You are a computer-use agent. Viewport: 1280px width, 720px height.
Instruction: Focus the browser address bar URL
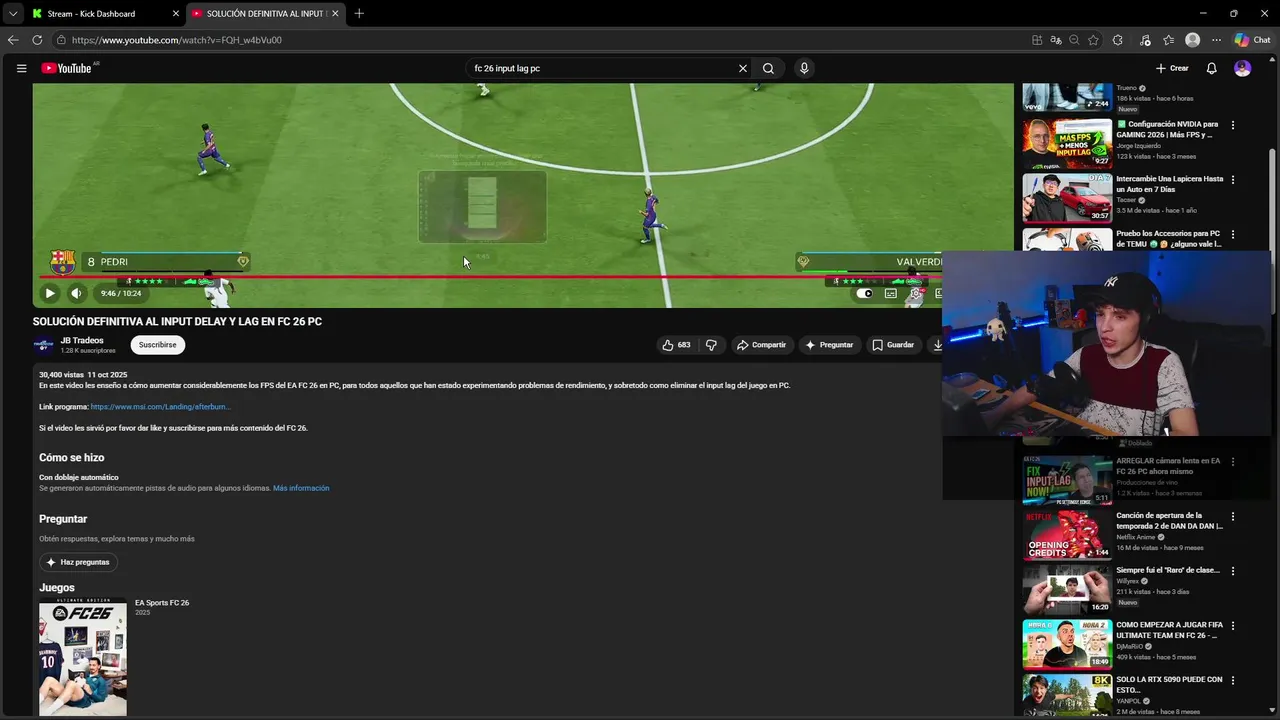(x=177, y=40)
